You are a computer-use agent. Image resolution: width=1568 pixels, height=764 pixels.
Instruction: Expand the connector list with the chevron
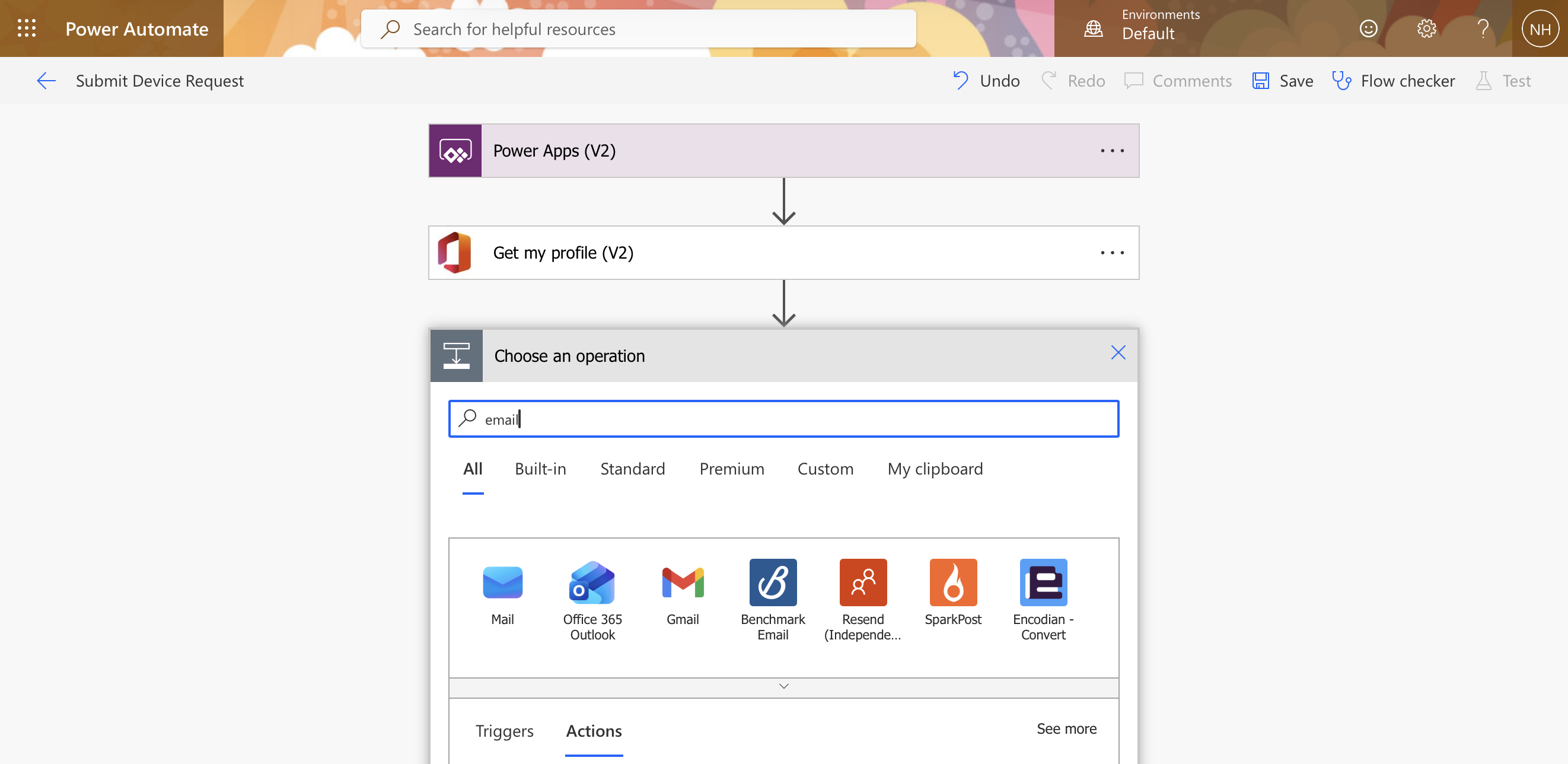(784, 687)
